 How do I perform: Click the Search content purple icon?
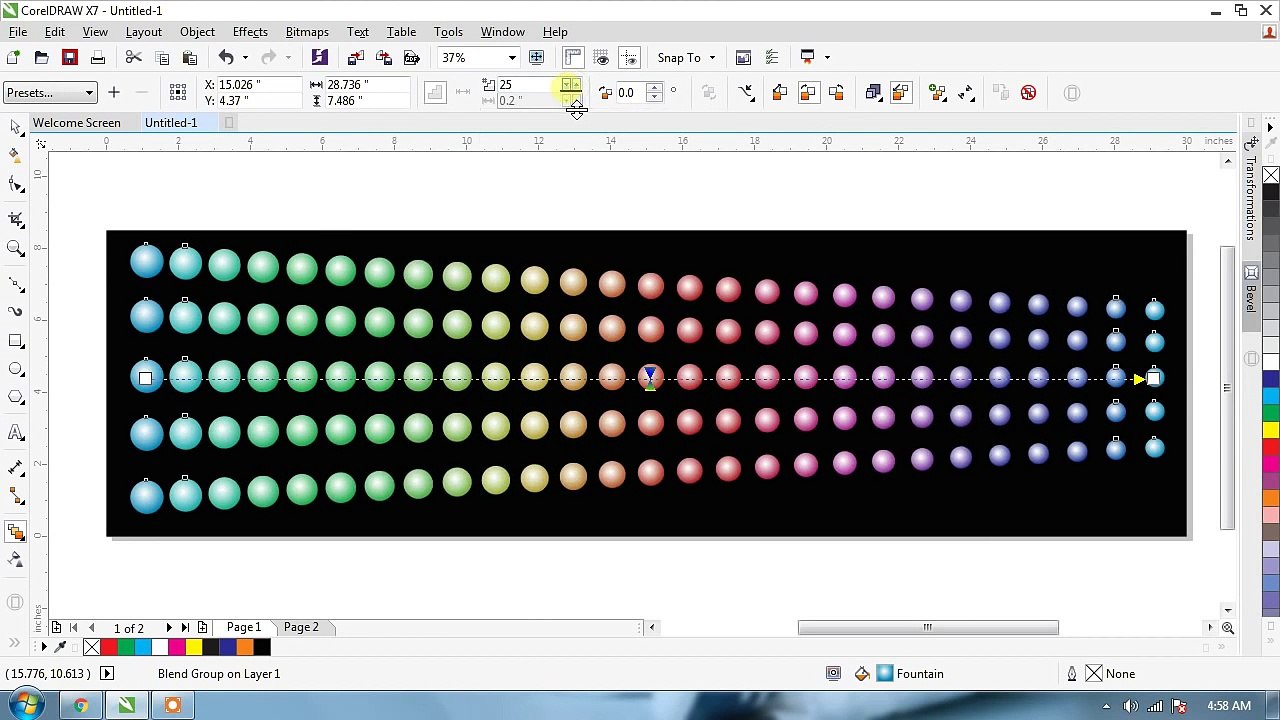click(x=319, y=57)
